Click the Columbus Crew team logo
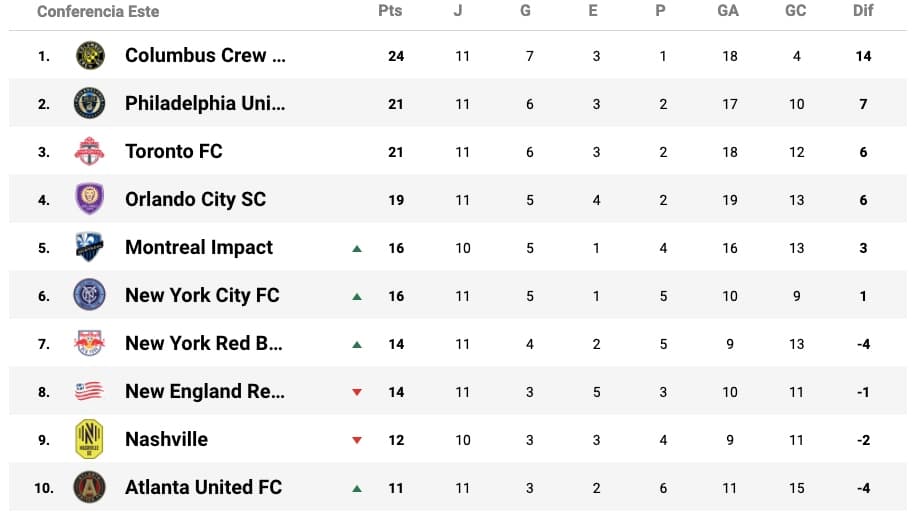The image size is (913, 515). tap(90, 56)
